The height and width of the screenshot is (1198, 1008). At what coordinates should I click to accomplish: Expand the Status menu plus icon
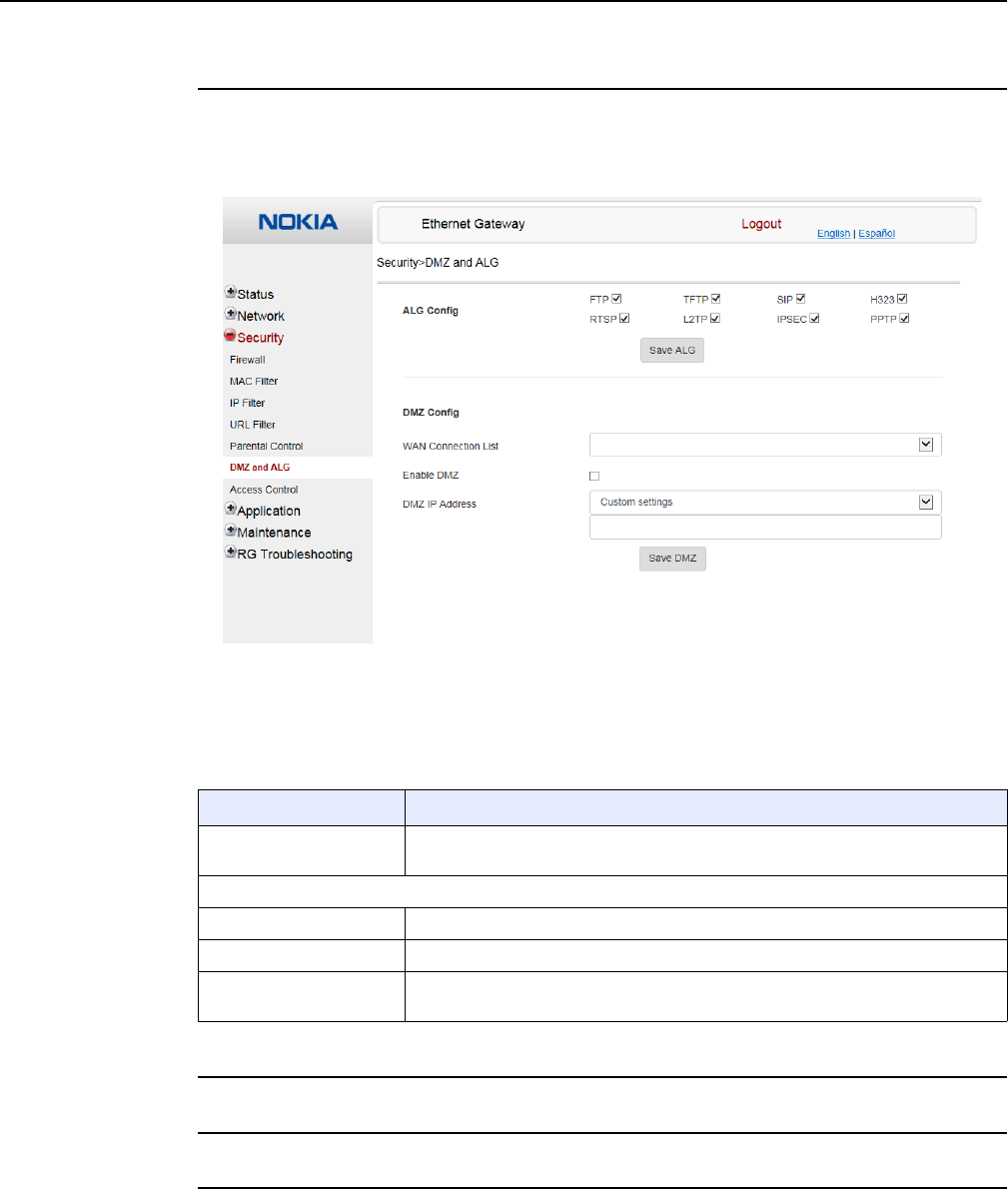pyautogui.click(x=231, y=292)
